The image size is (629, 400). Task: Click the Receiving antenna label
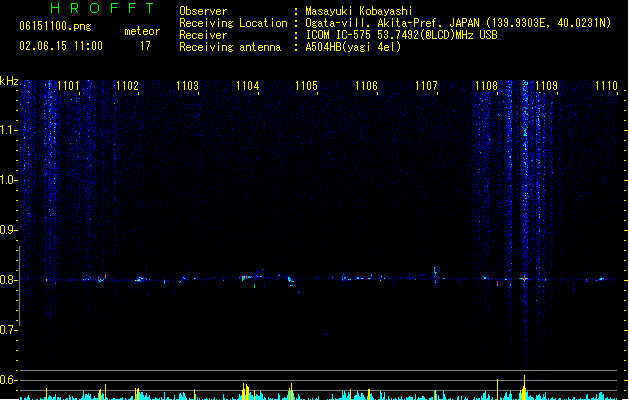click(230, 47)
